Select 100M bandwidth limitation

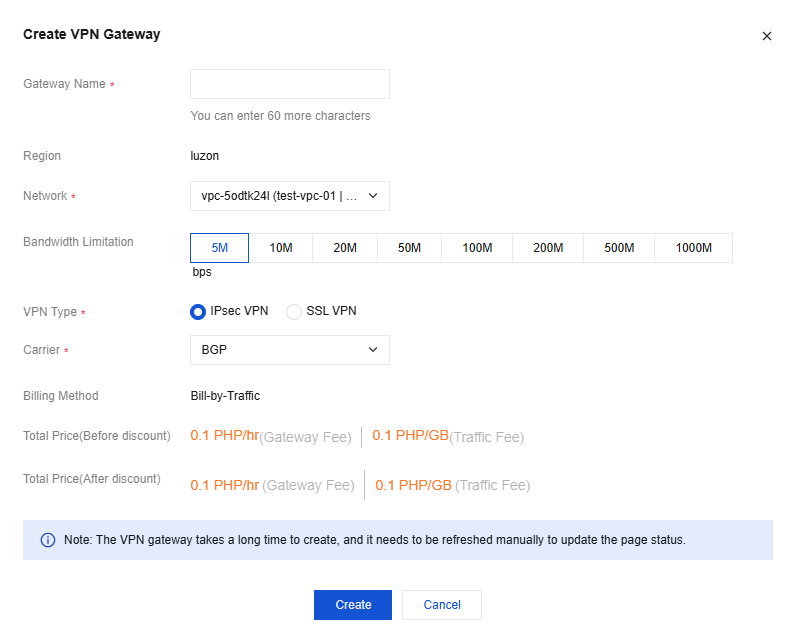pos(477,248)
